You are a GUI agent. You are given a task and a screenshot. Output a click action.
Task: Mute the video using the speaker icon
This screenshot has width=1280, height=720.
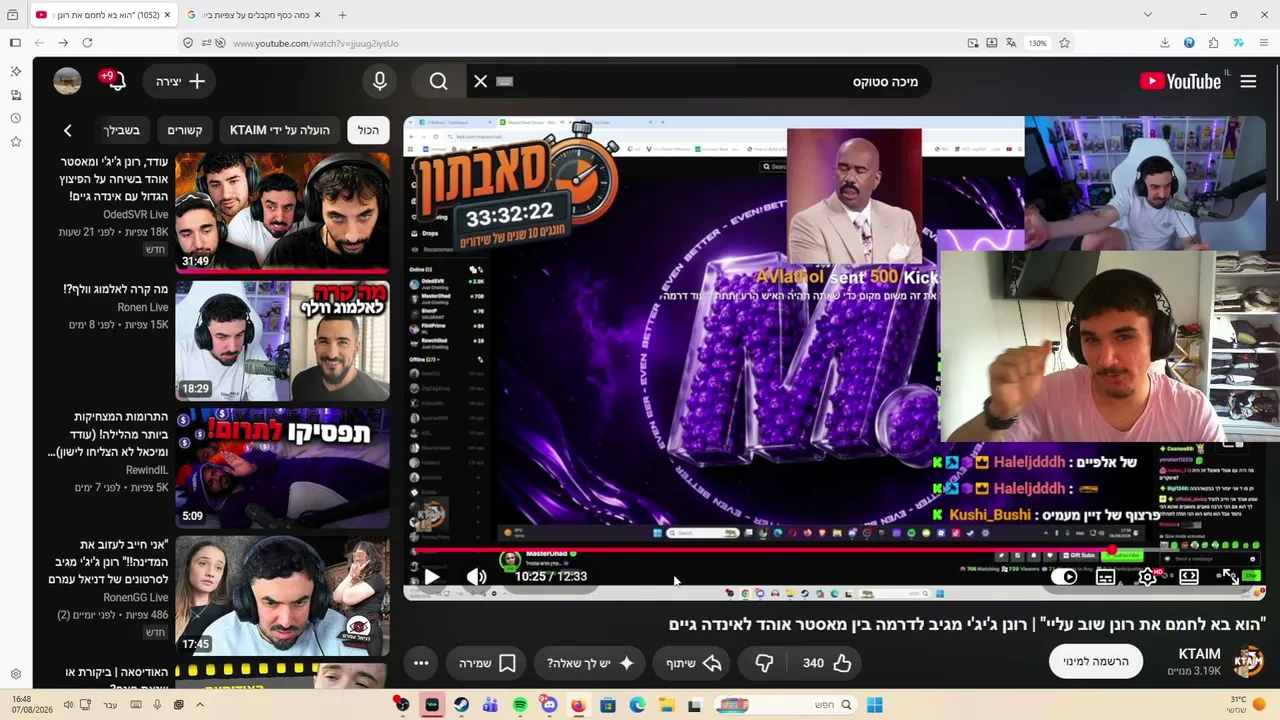pos(476,577)
